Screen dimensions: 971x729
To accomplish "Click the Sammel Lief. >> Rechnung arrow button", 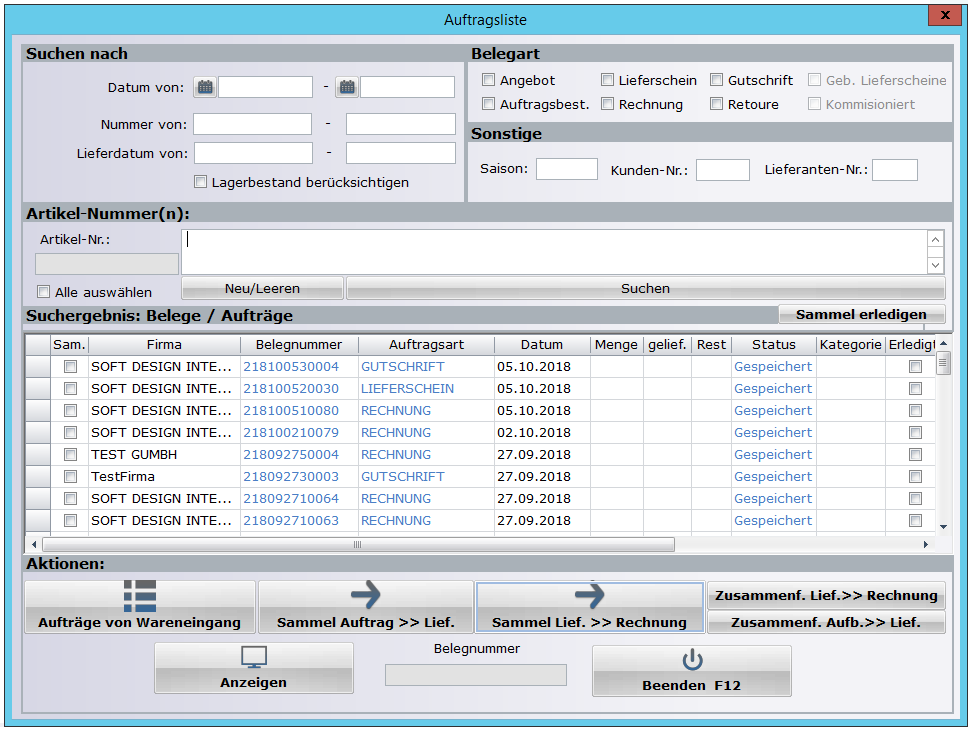I will [x=589, y=606].
